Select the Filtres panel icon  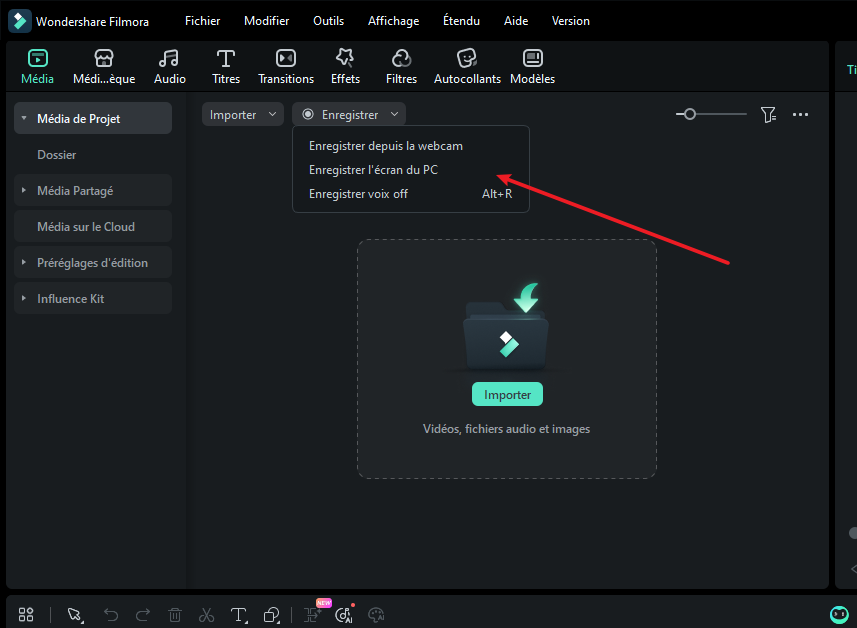pyautogui.click(x=401, y=59)
